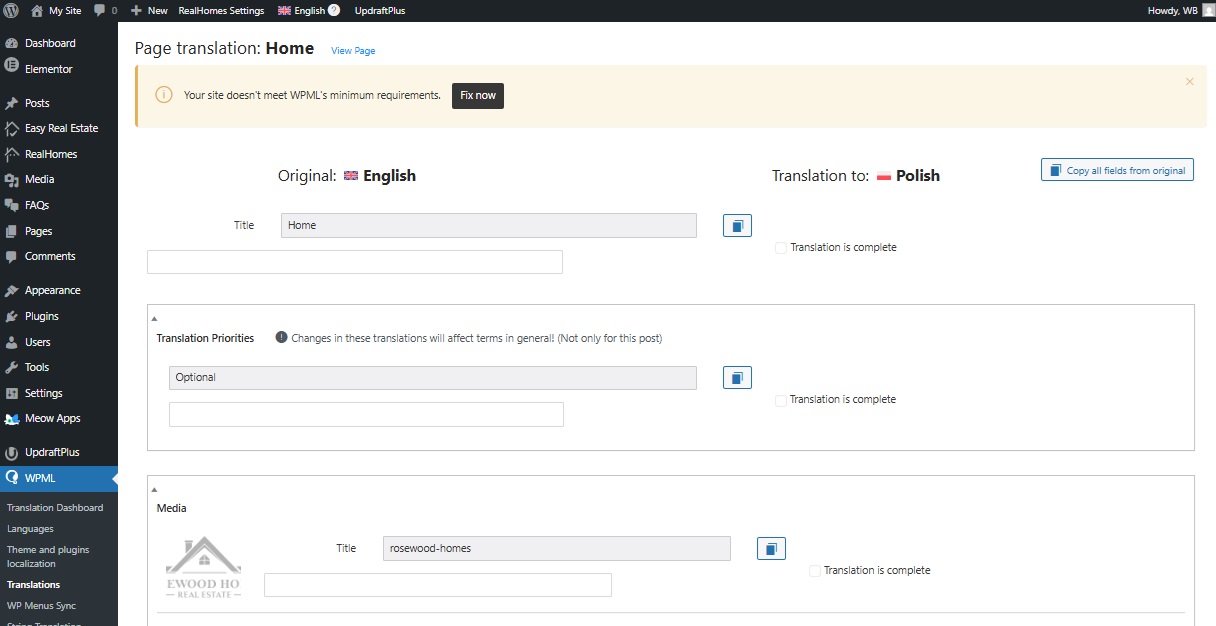Click copy icon next to Optional field

[737, 378]
